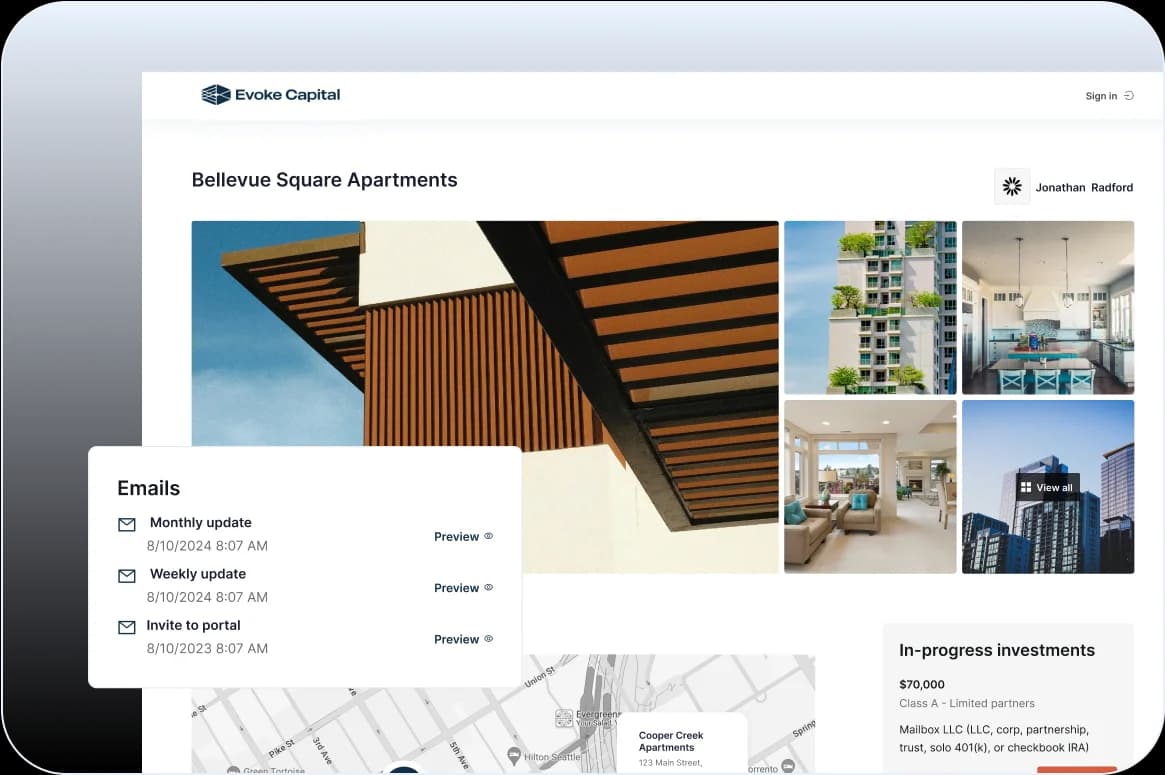Click the Sign in link
Image resolution: width=1165 pixels, height=775 pixels.
1101,96
